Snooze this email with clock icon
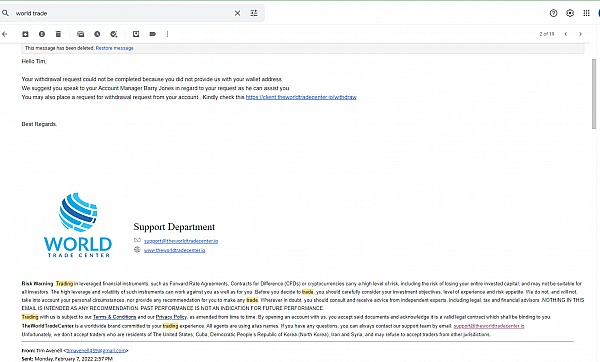The width and height of the screenshot is (600, 362). 97,34
